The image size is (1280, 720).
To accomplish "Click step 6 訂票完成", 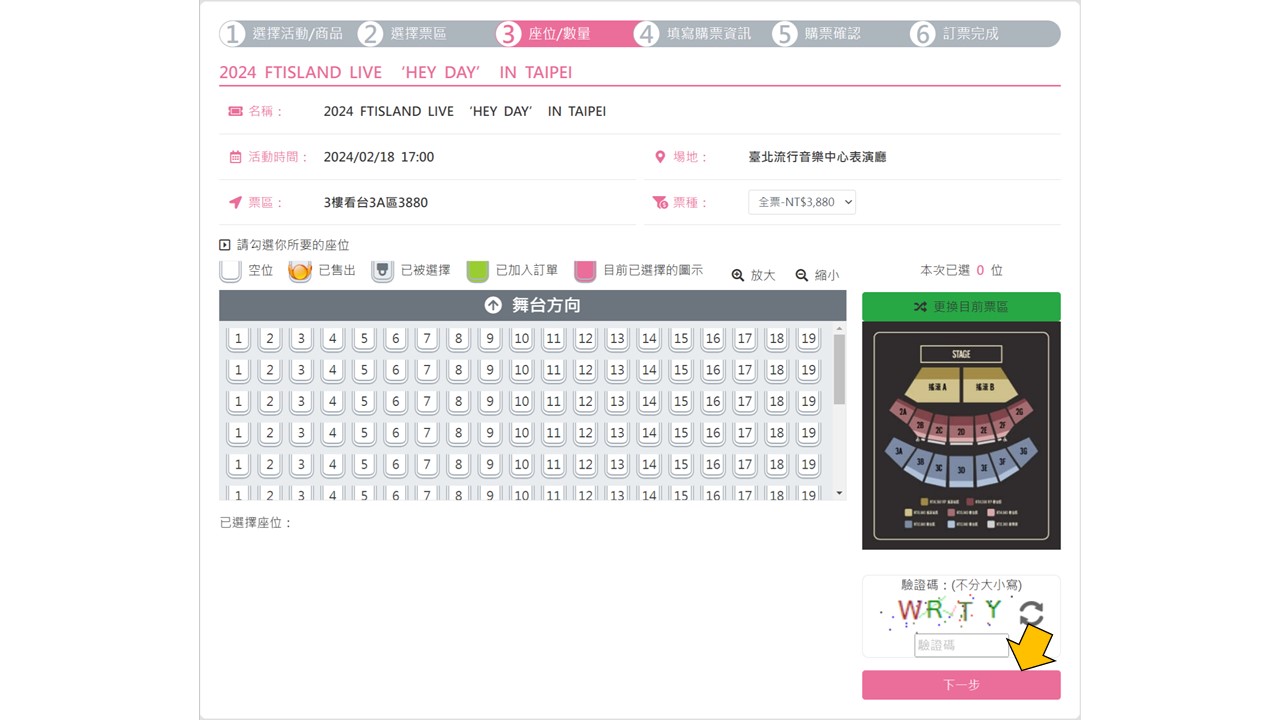I will pos(956,34).
